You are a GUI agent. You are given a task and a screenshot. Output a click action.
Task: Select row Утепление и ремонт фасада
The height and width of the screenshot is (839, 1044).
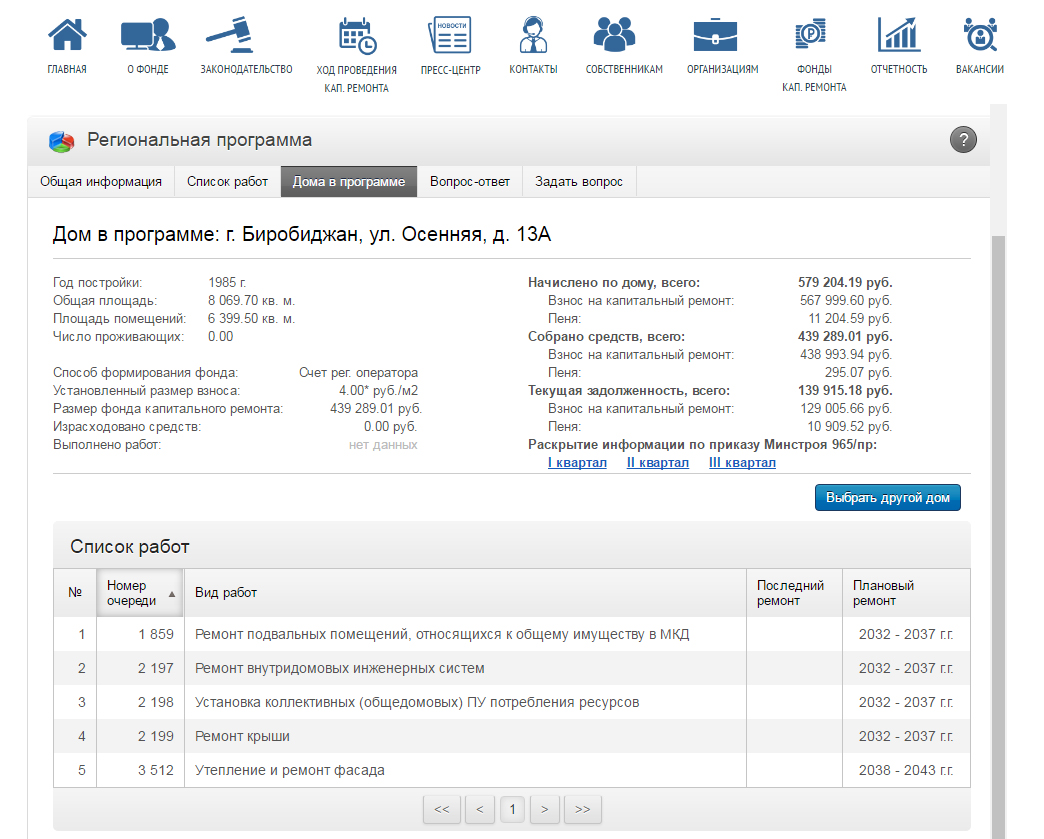511,770
